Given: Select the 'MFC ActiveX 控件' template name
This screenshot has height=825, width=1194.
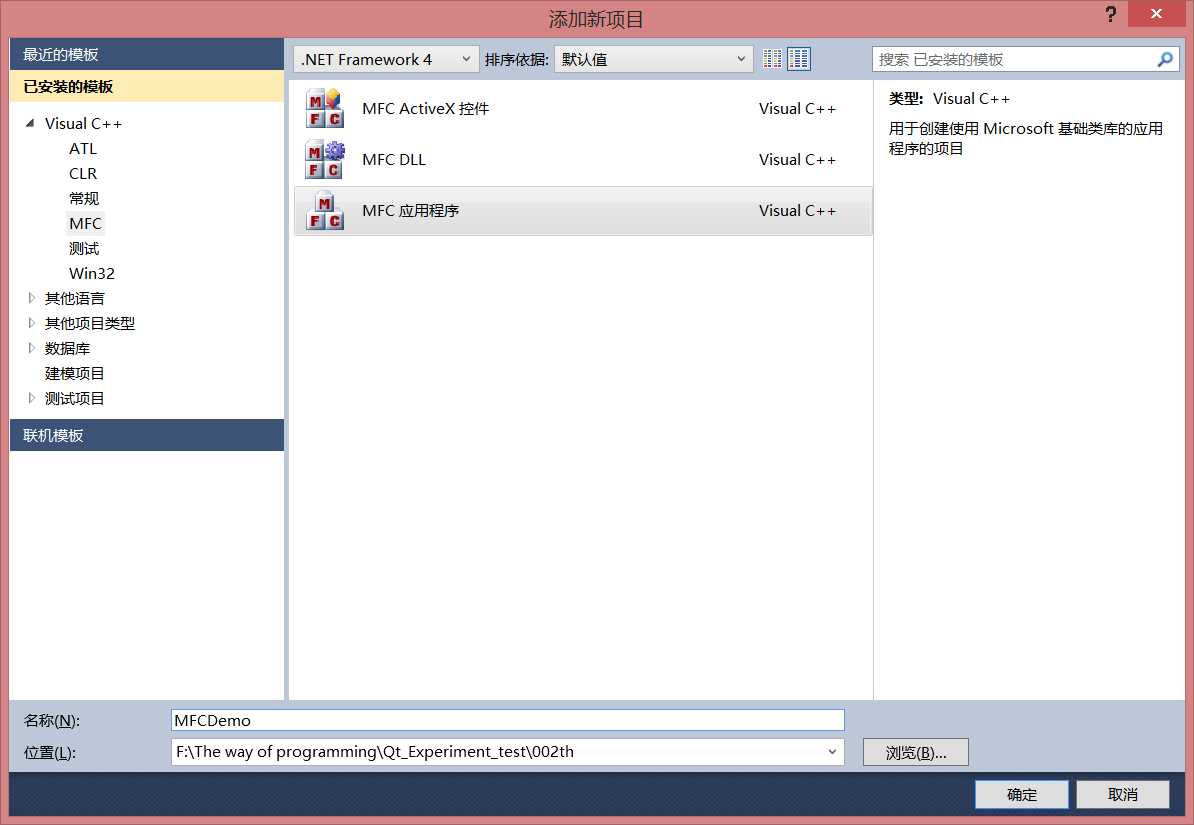Looking at the screenshot, I should [x=426, y=109].
